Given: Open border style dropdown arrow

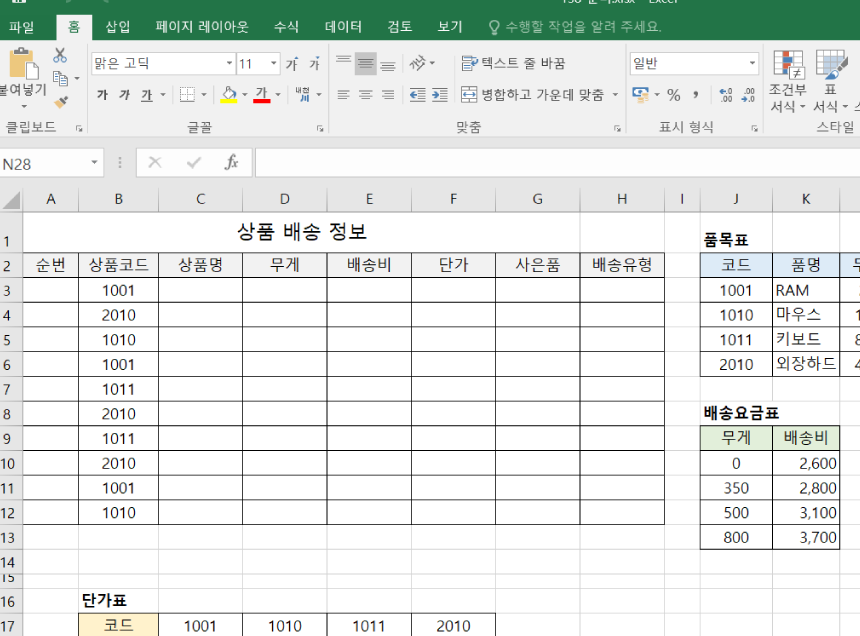Looking at the screenshot, I should tap(204, 95).
